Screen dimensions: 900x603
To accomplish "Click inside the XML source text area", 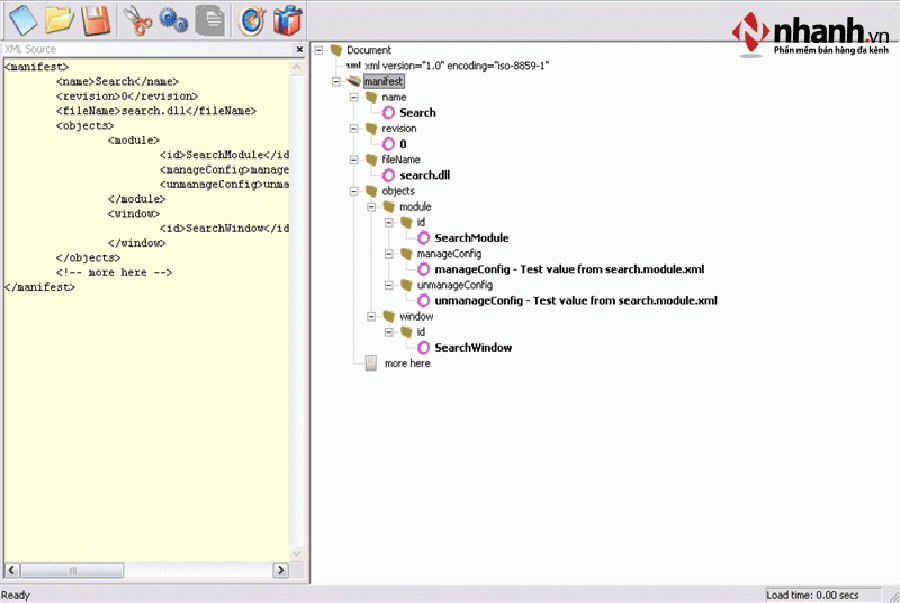I will coord(150,400).
